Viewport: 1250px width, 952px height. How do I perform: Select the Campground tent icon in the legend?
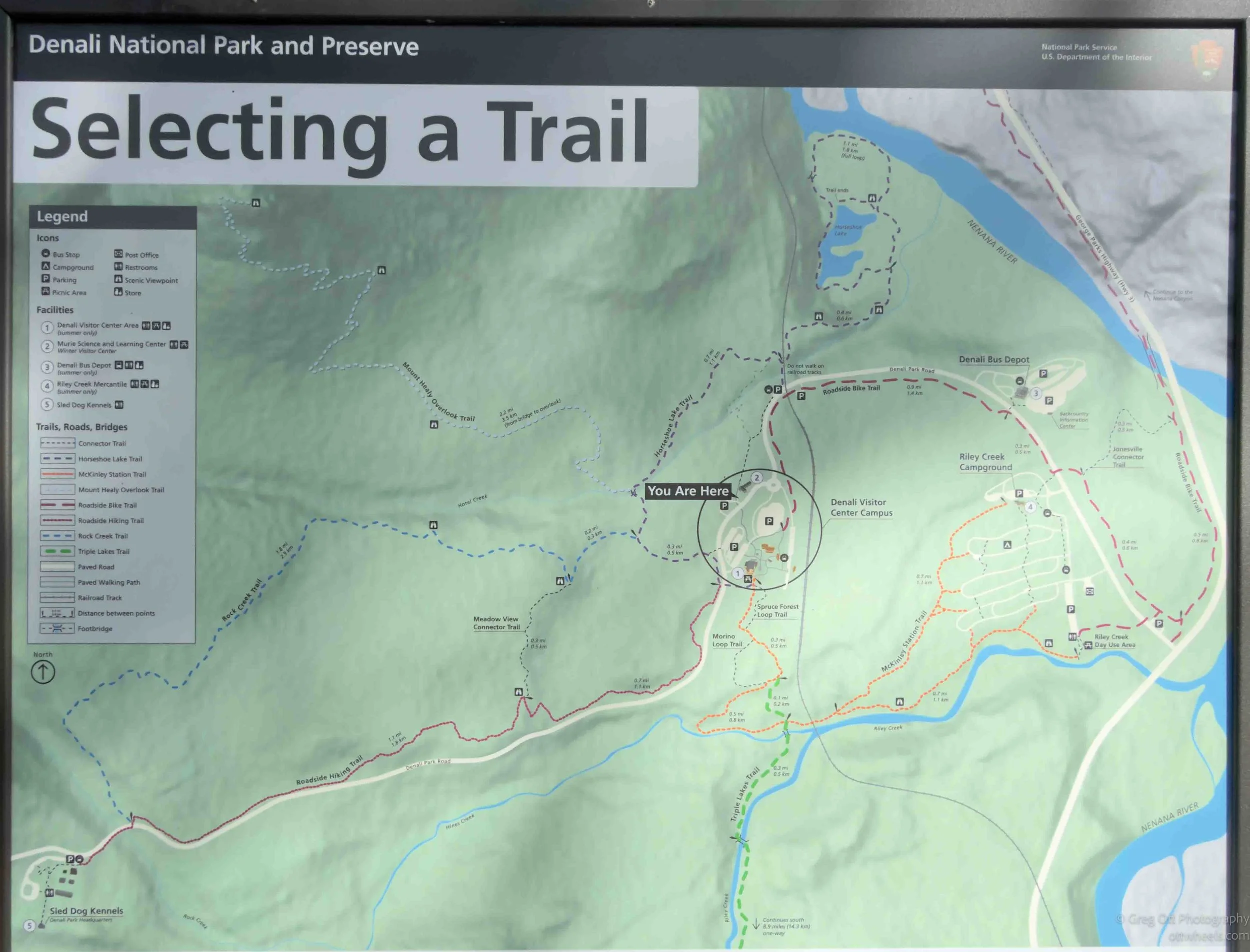pos(46,266)
